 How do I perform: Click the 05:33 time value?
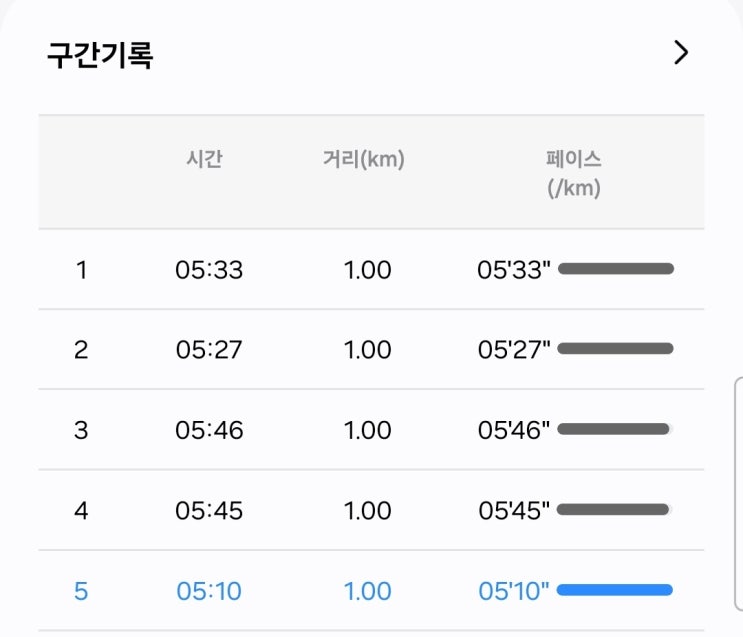pyautogui.click(x=209, y=270)
